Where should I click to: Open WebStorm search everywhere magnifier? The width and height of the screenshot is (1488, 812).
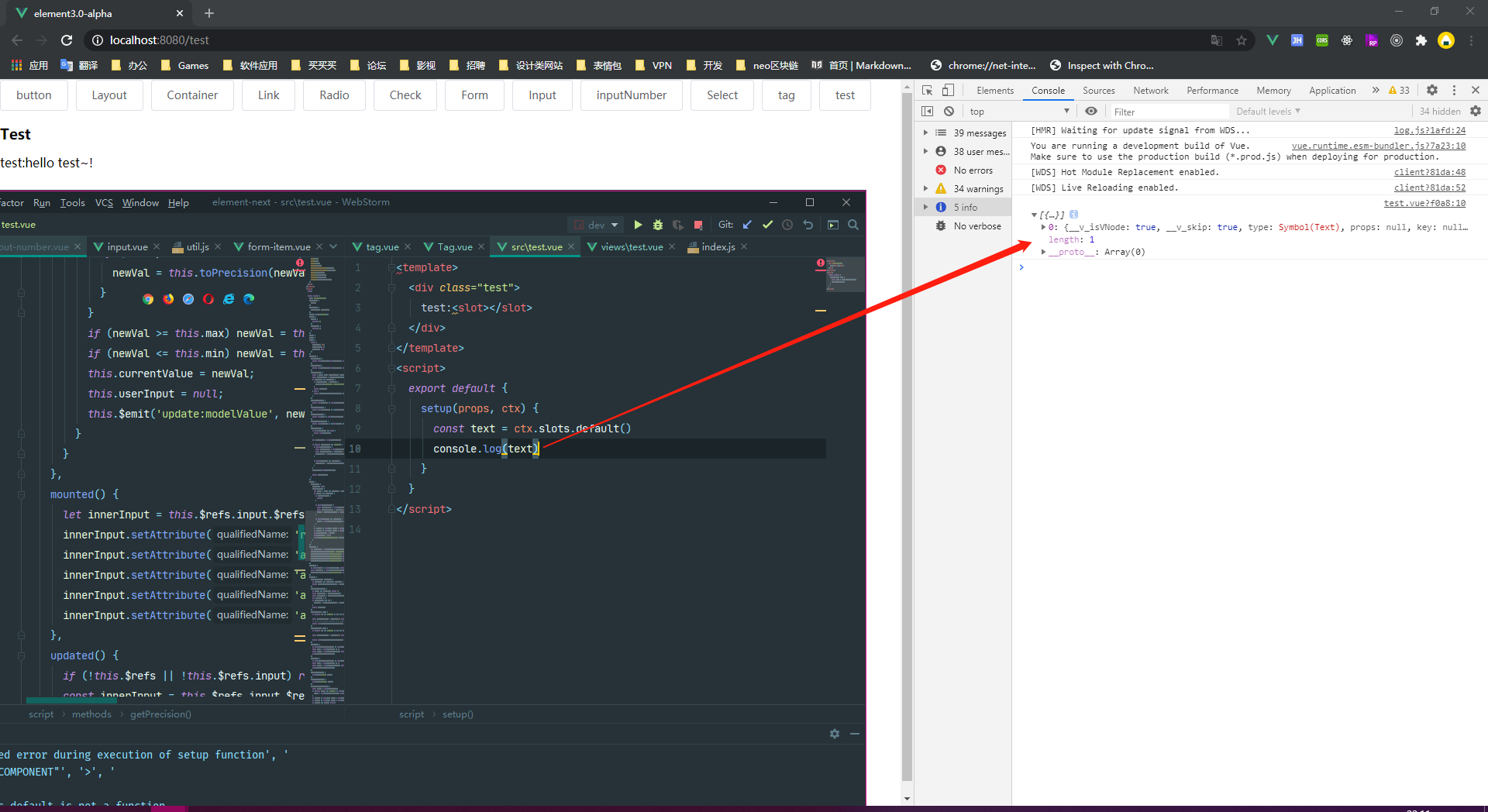click(853, 225)
